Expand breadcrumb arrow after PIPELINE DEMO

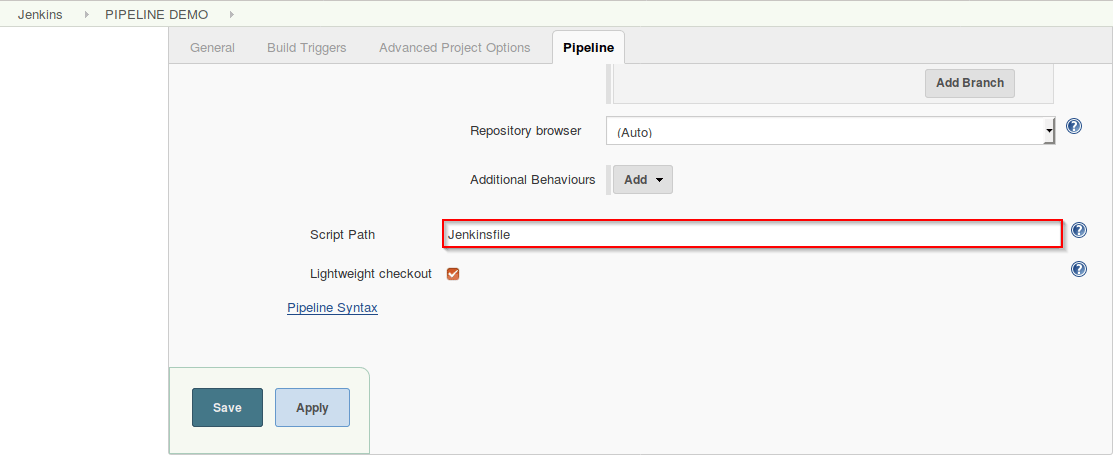(x=231, y=15)
